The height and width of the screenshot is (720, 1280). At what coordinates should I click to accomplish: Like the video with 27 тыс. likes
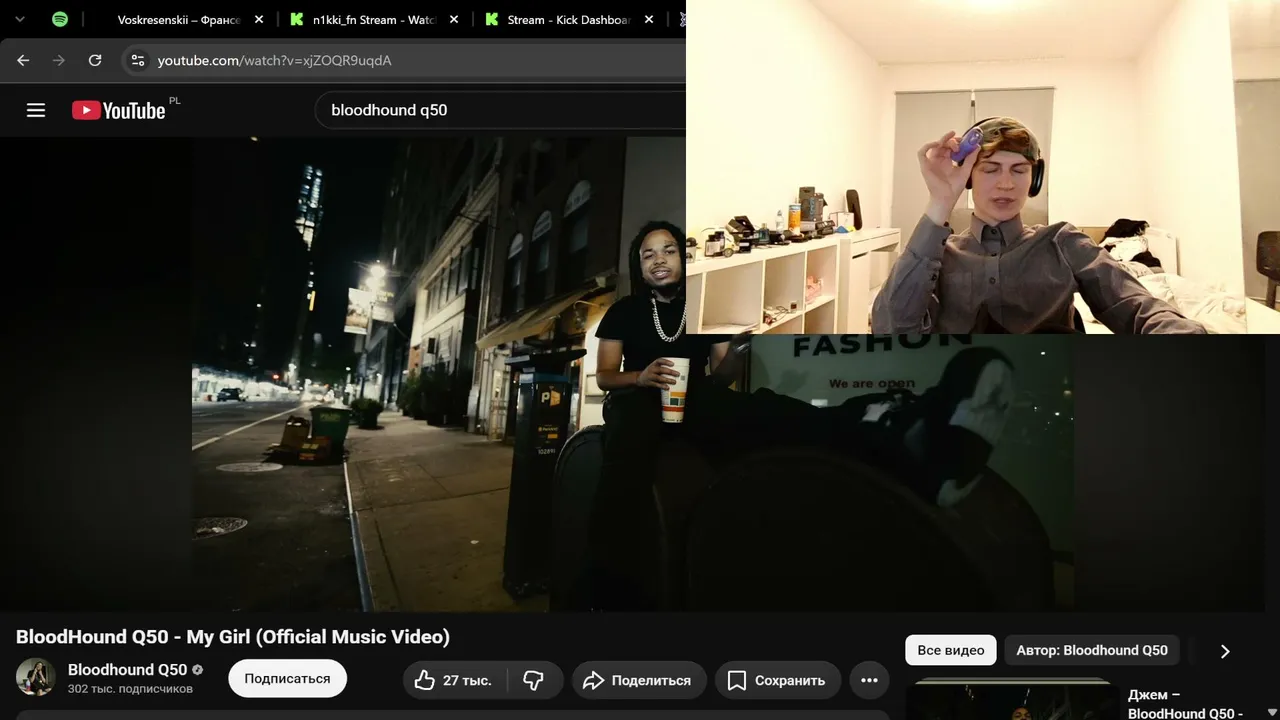point(454,680)
